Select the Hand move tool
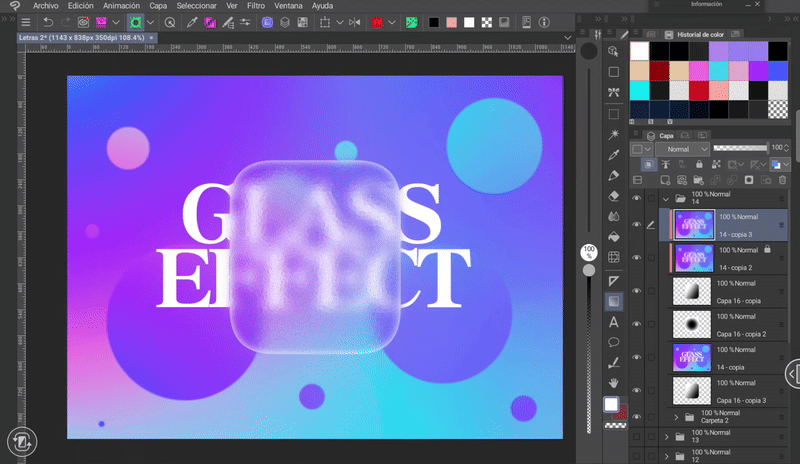The width and height of the screenshot is (800, 464). (614, 382)
